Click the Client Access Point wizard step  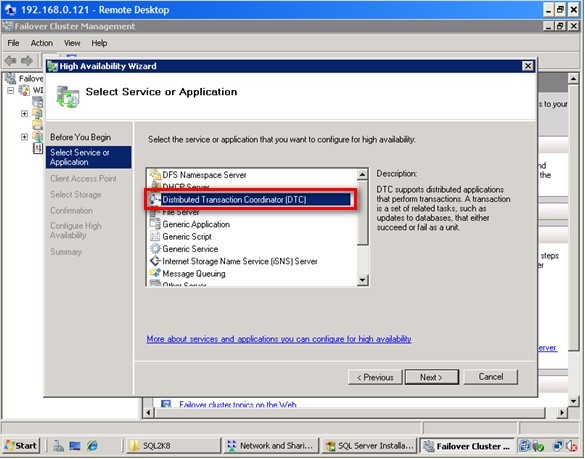[83, 179]
